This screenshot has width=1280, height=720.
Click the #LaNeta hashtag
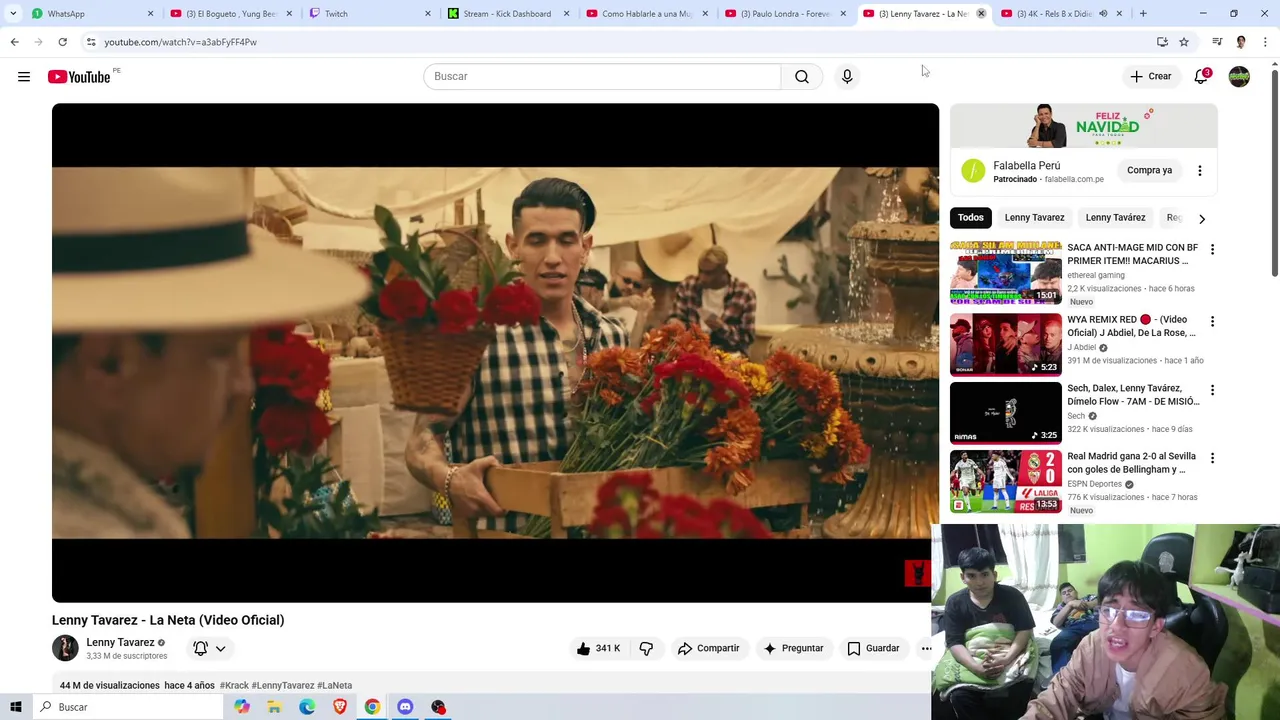click(x=334, y=685)
